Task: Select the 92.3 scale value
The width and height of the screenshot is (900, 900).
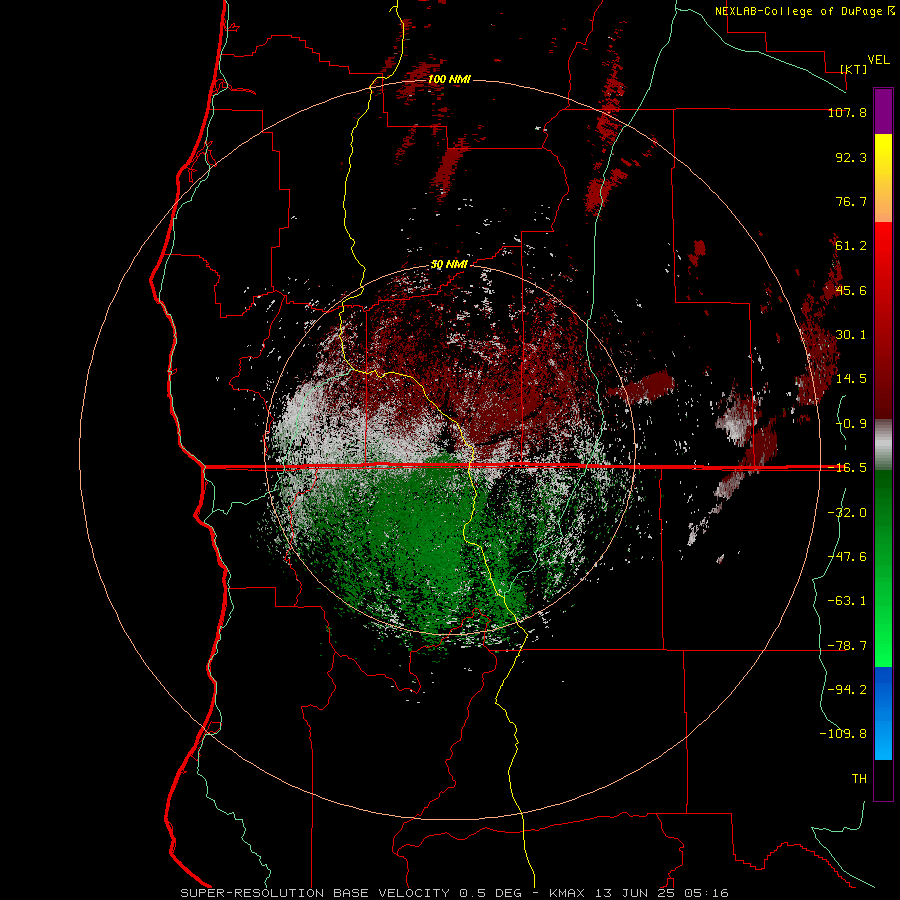Action: pos(851,157)
